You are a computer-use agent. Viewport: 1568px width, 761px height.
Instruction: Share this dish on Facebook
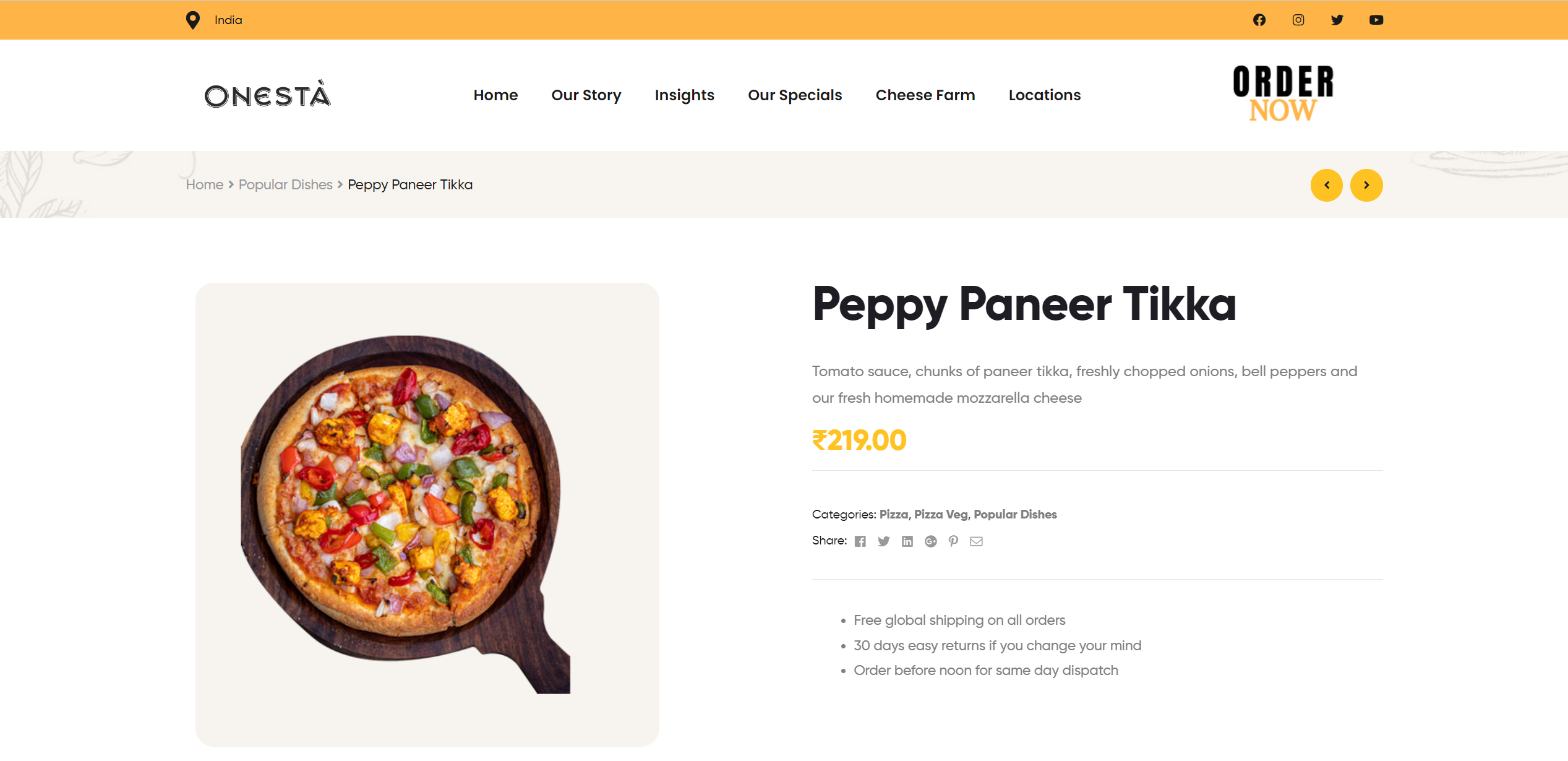860,541
